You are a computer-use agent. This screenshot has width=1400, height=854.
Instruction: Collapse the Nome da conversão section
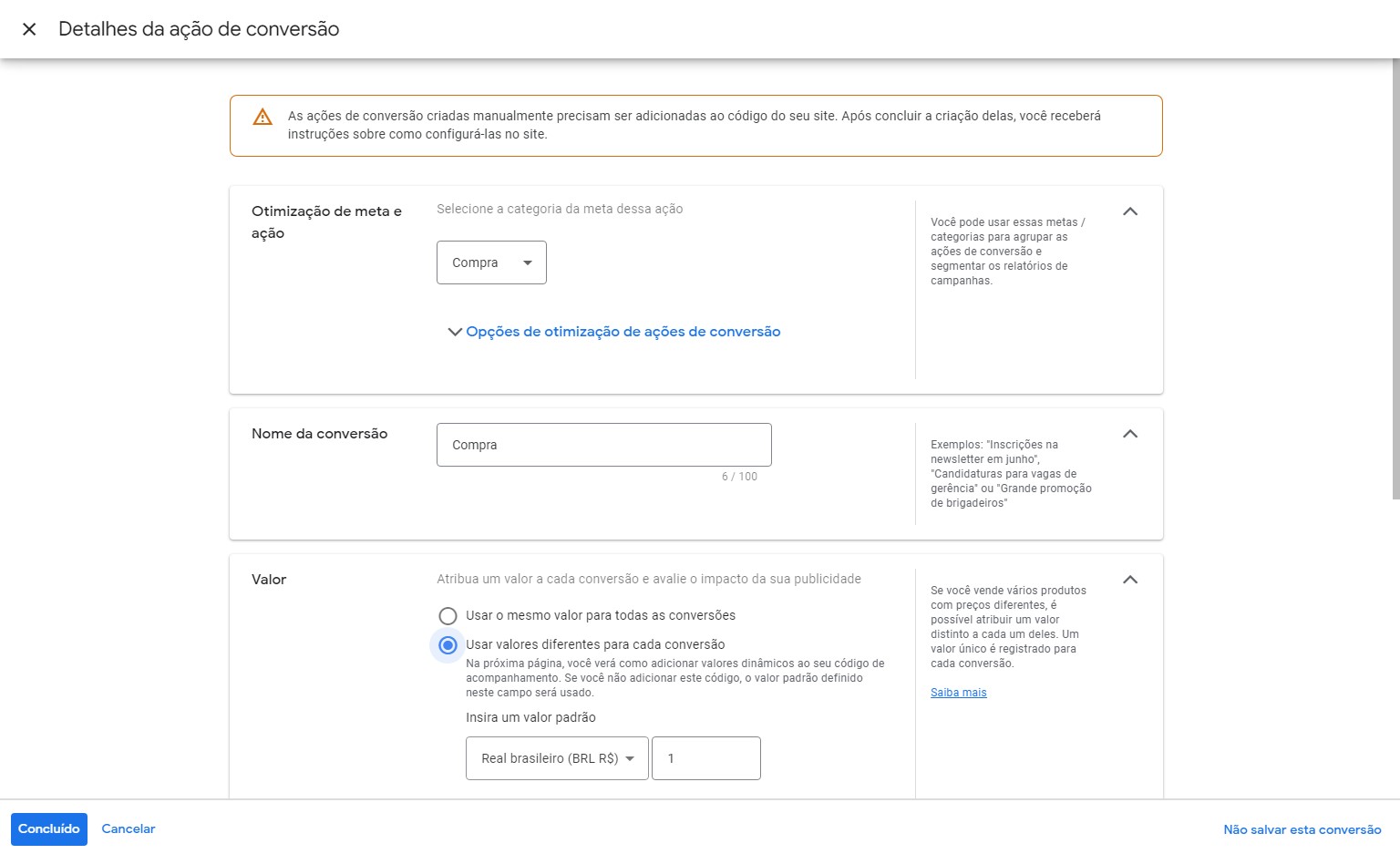tap(1130, 434)
